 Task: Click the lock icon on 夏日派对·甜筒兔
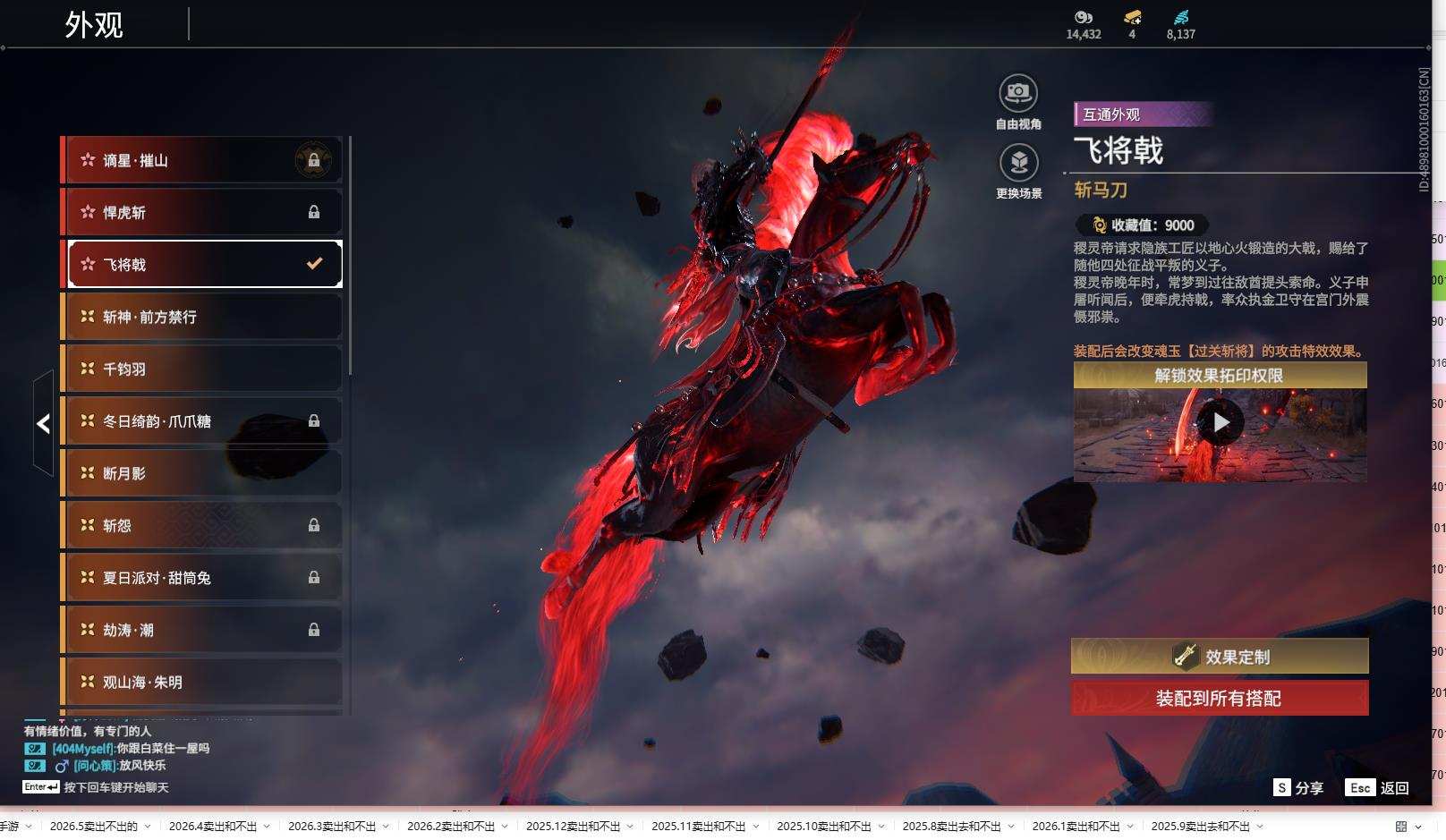click(x=314, y=577)
